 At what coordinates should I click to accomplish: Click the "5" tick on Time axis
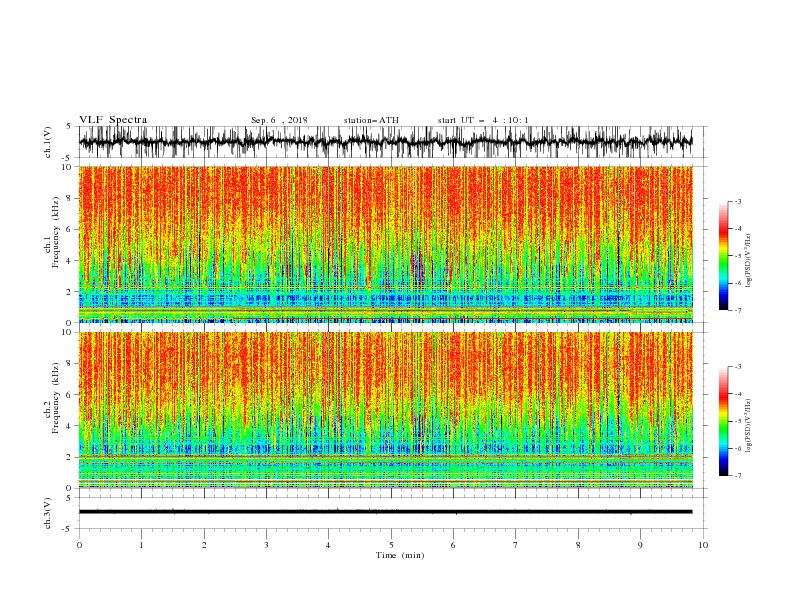pyautogui.click(x=391, y=545)
